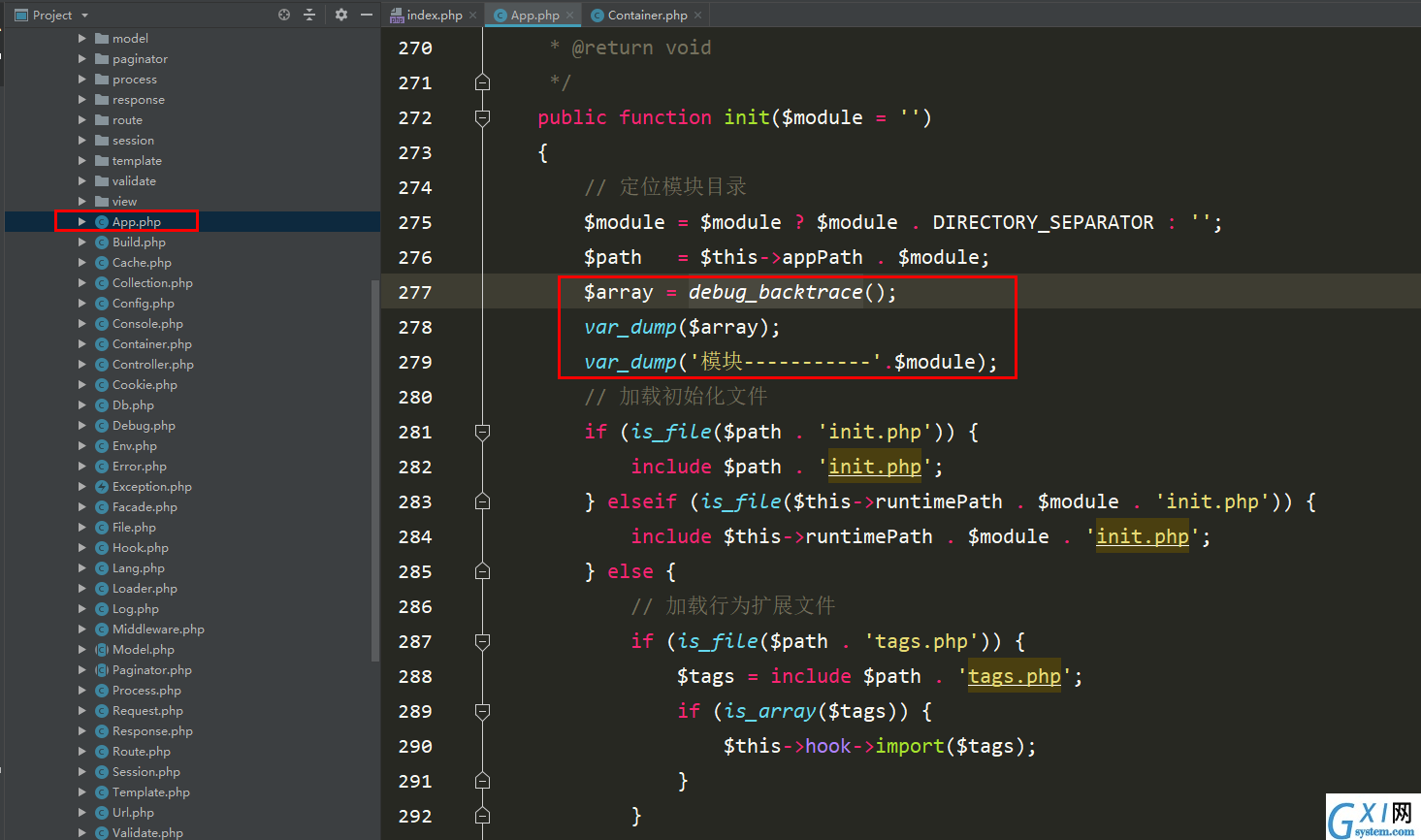Expand the session folder
The image size is (1421, 840).
(82, 141)
